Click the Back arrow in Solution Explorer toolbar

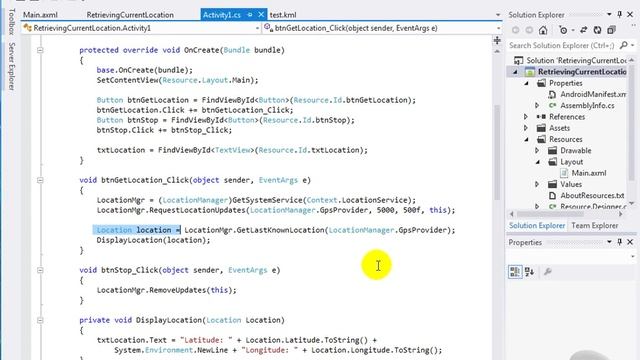[x=516, y=30]
